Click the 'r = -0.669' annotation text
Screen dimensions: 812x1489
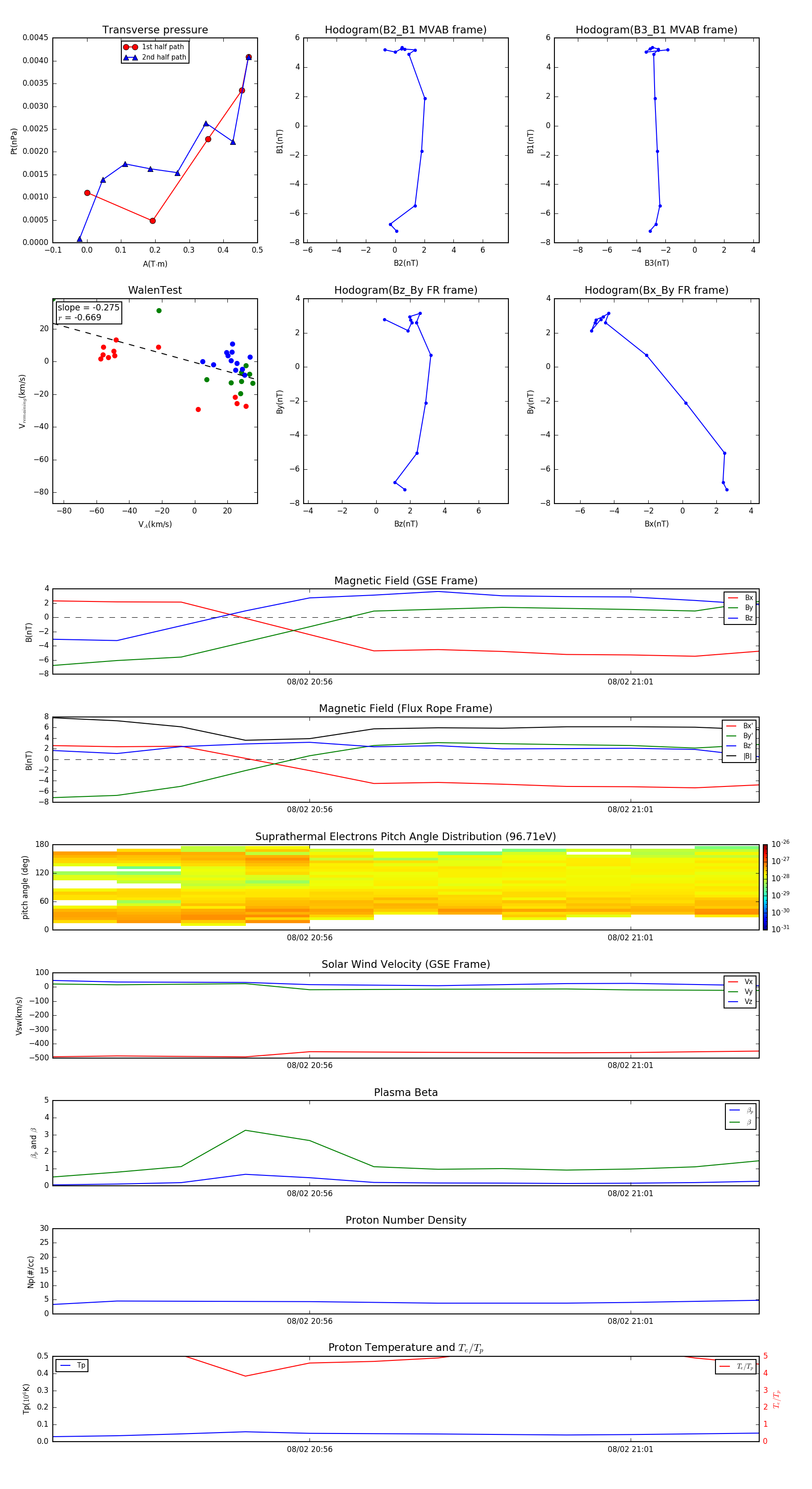pyautogui.click(x=80, y=317)
